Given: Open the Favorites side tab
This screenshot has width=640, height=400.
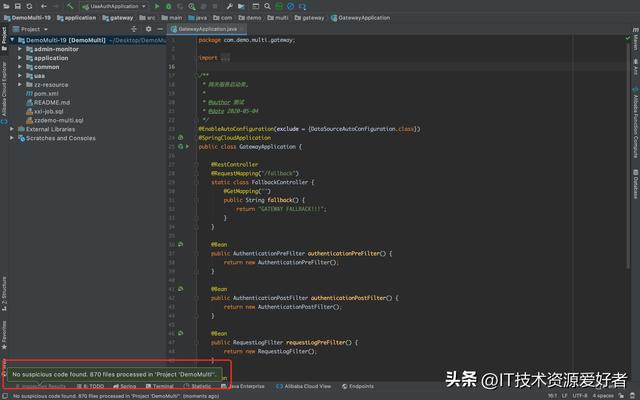Looking at the screenshot, I should click(x=4, y=336).
